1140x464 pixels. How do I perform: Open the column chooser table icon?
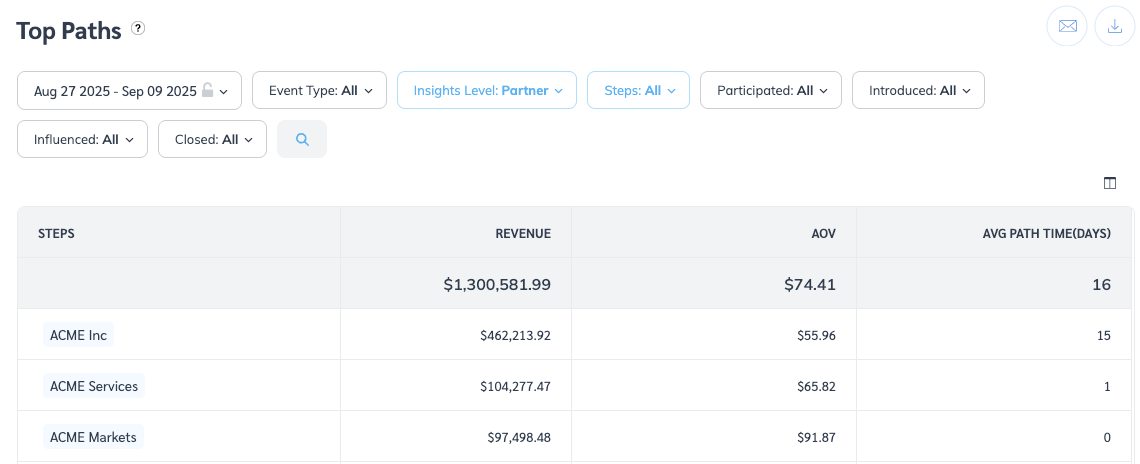click(x=1110, y=183)
